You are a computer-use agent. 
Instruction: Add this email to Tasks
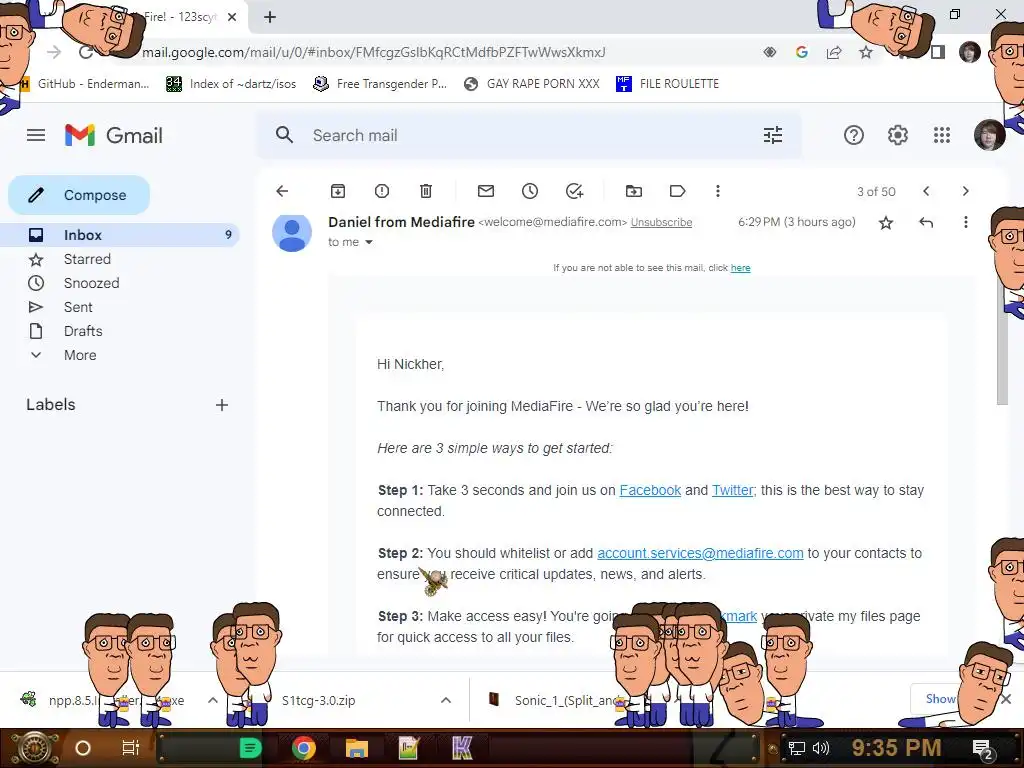pos(574,191)
